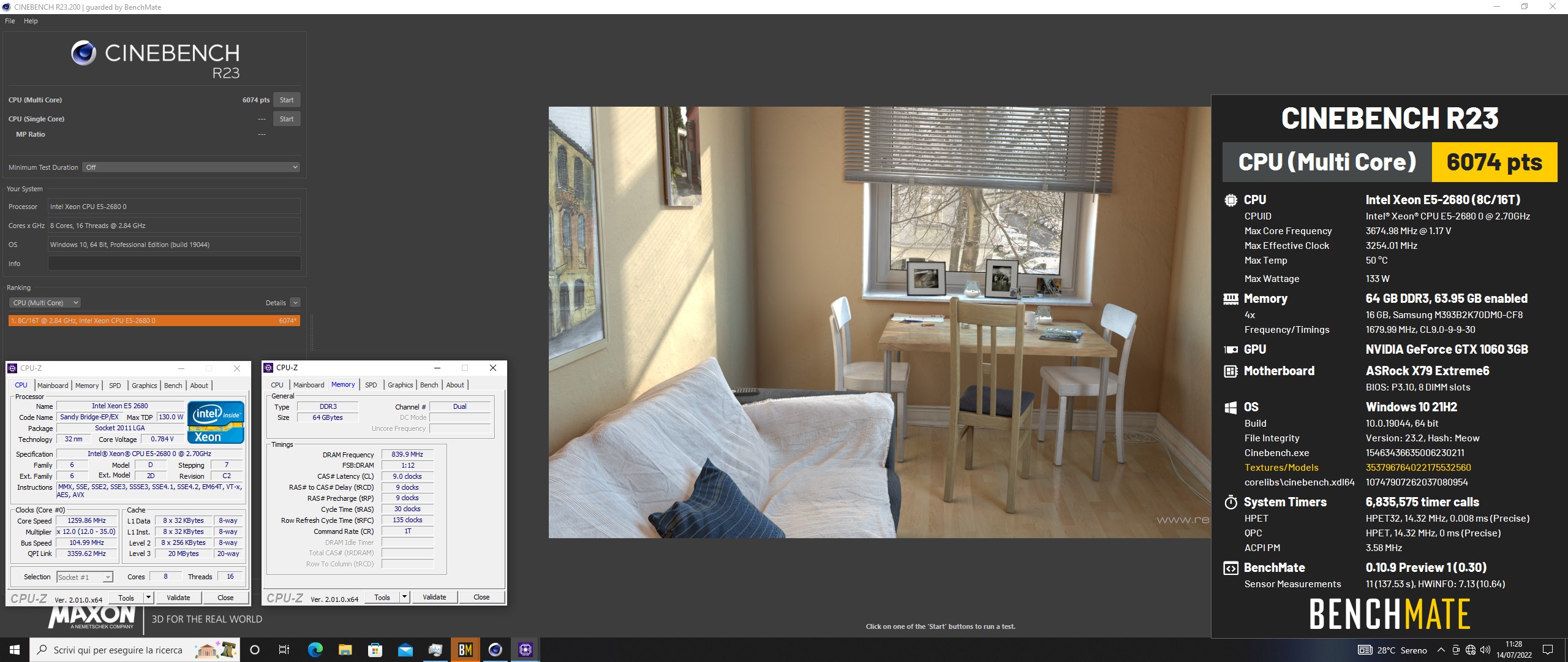Image resolution: width=1568 pixels, height=662 pixels.
Task: Click Tools button in CPU-Z CPU window
Action: tap(126, 598)
